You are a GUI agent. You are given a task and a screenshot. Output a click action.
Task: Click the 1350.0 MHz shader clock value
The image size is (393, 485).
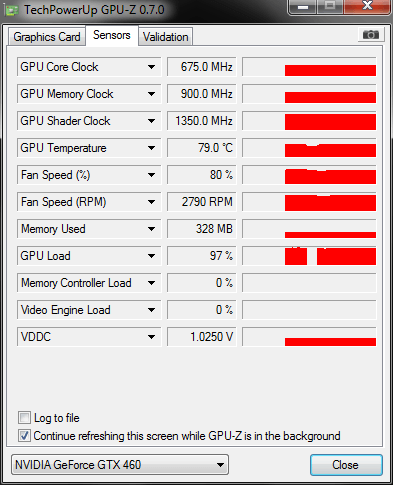coord(202,121)
